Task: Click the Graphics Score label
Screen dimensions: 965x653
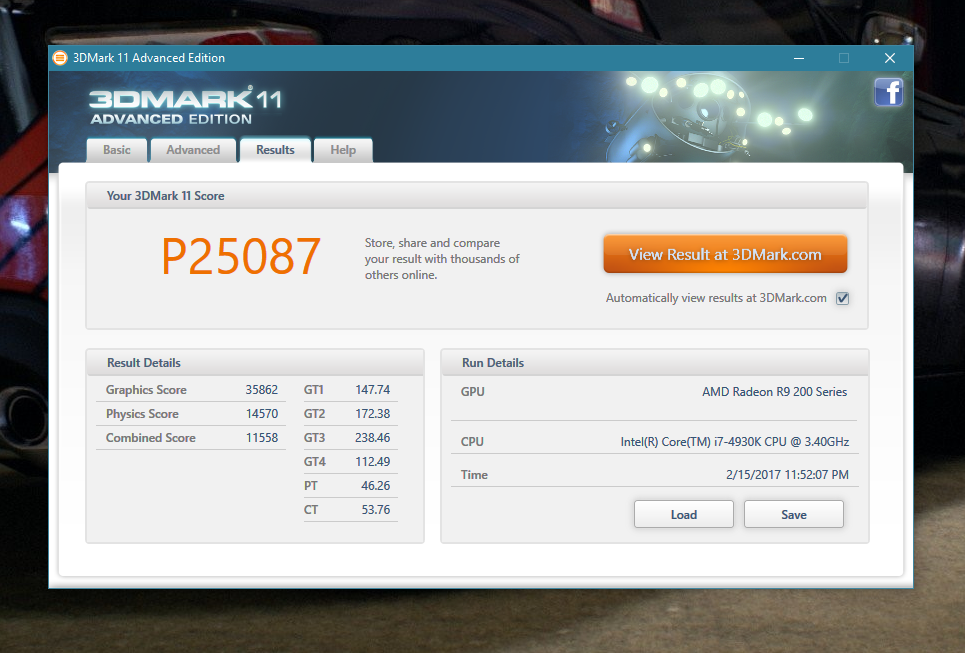Action: pyautogui.click(x=146, y=390)
